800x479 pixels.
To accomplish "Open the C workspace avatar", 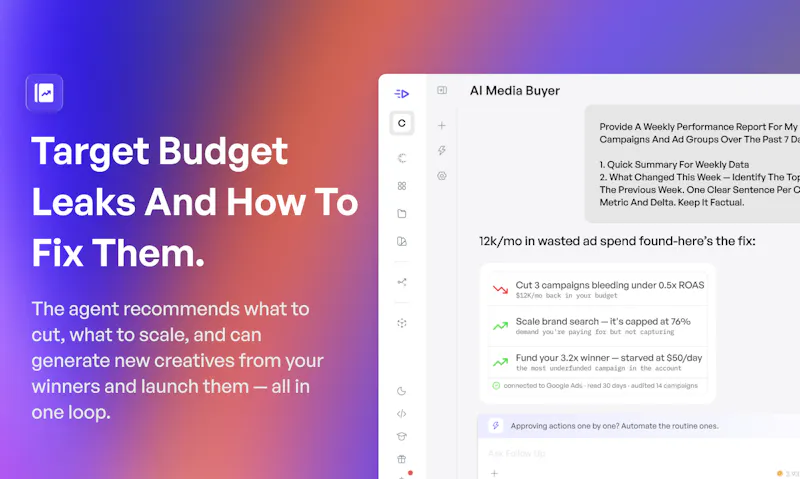I will pyautogui.click(x=402, y=123).
